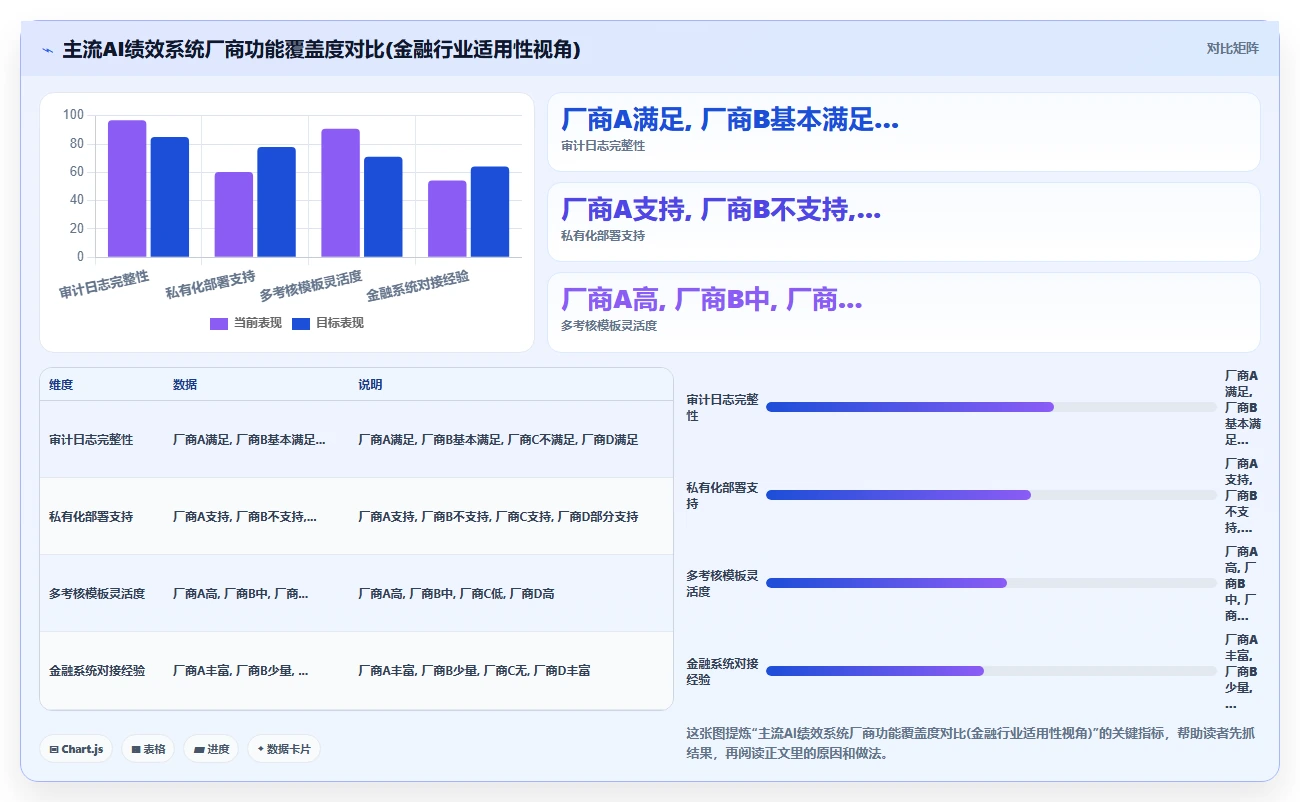Click the purple bar for 多考核模板灵活度

pos(341,193)
